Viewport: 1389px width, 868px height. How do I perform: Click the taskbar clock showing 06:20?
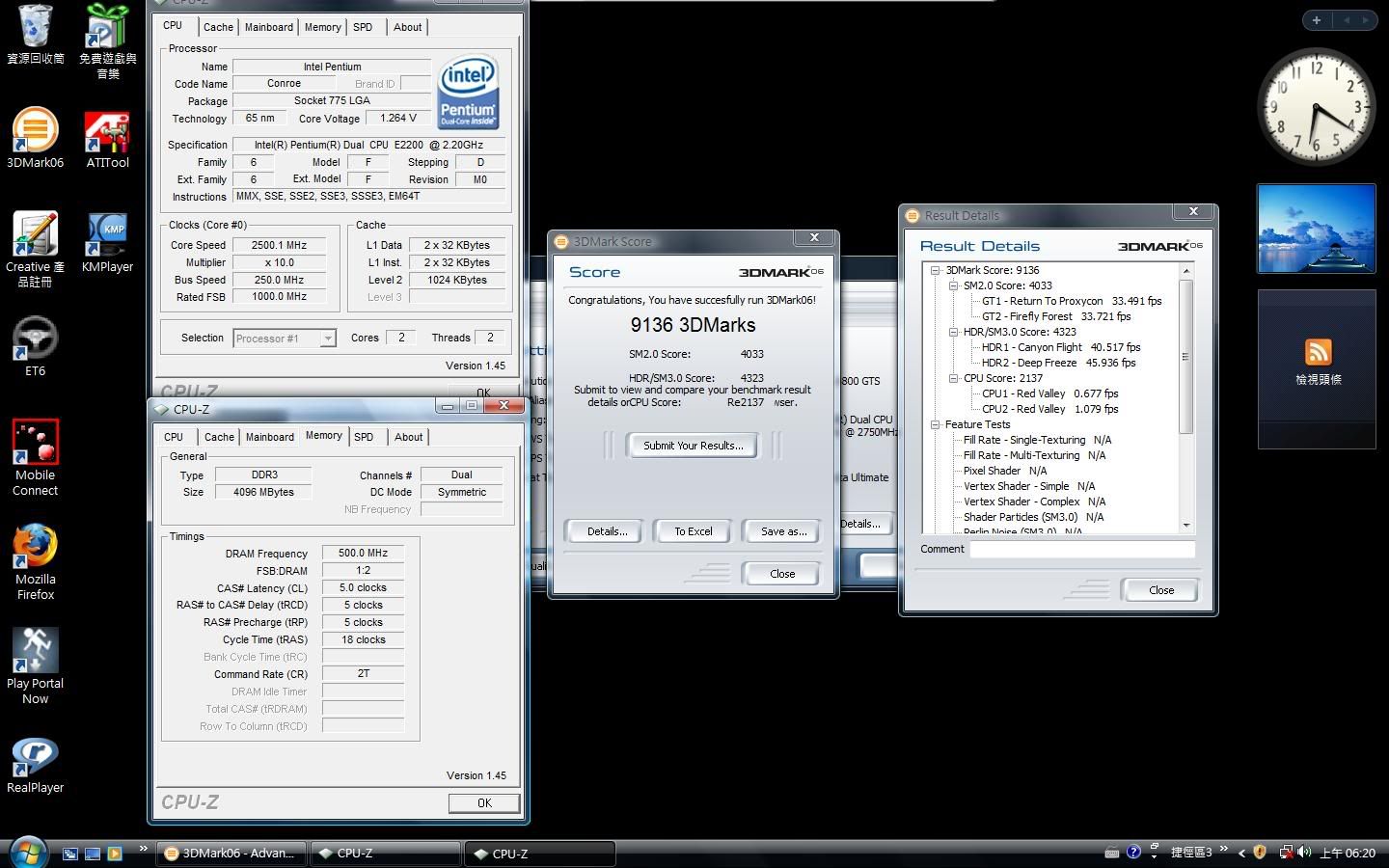(1348, 854)
